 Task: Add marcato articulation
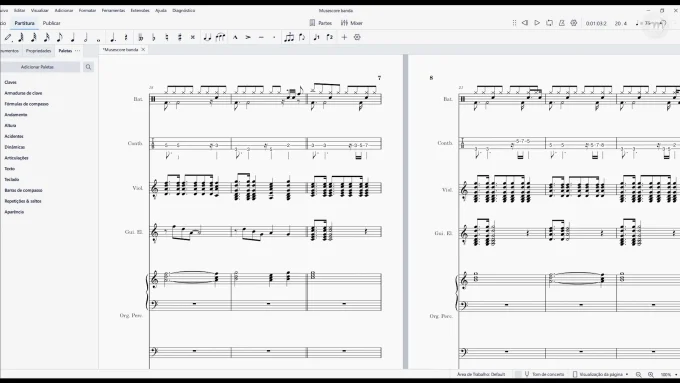[x=235, y=37]
